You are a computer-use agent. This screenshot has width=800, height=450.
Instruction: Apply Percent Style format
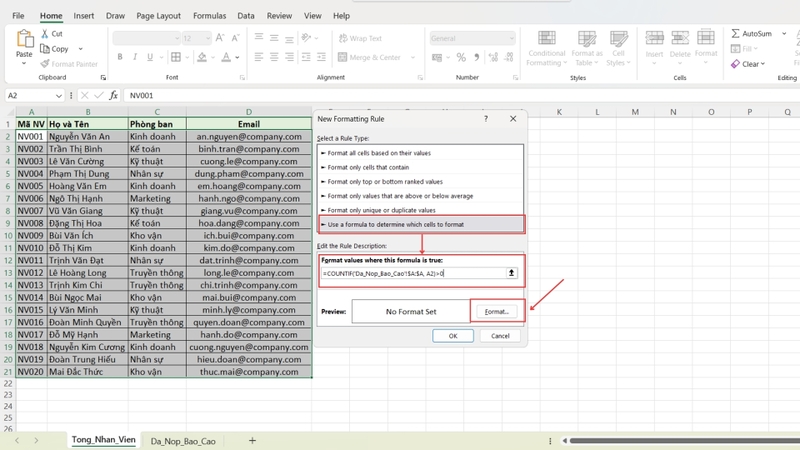[461, 57]
